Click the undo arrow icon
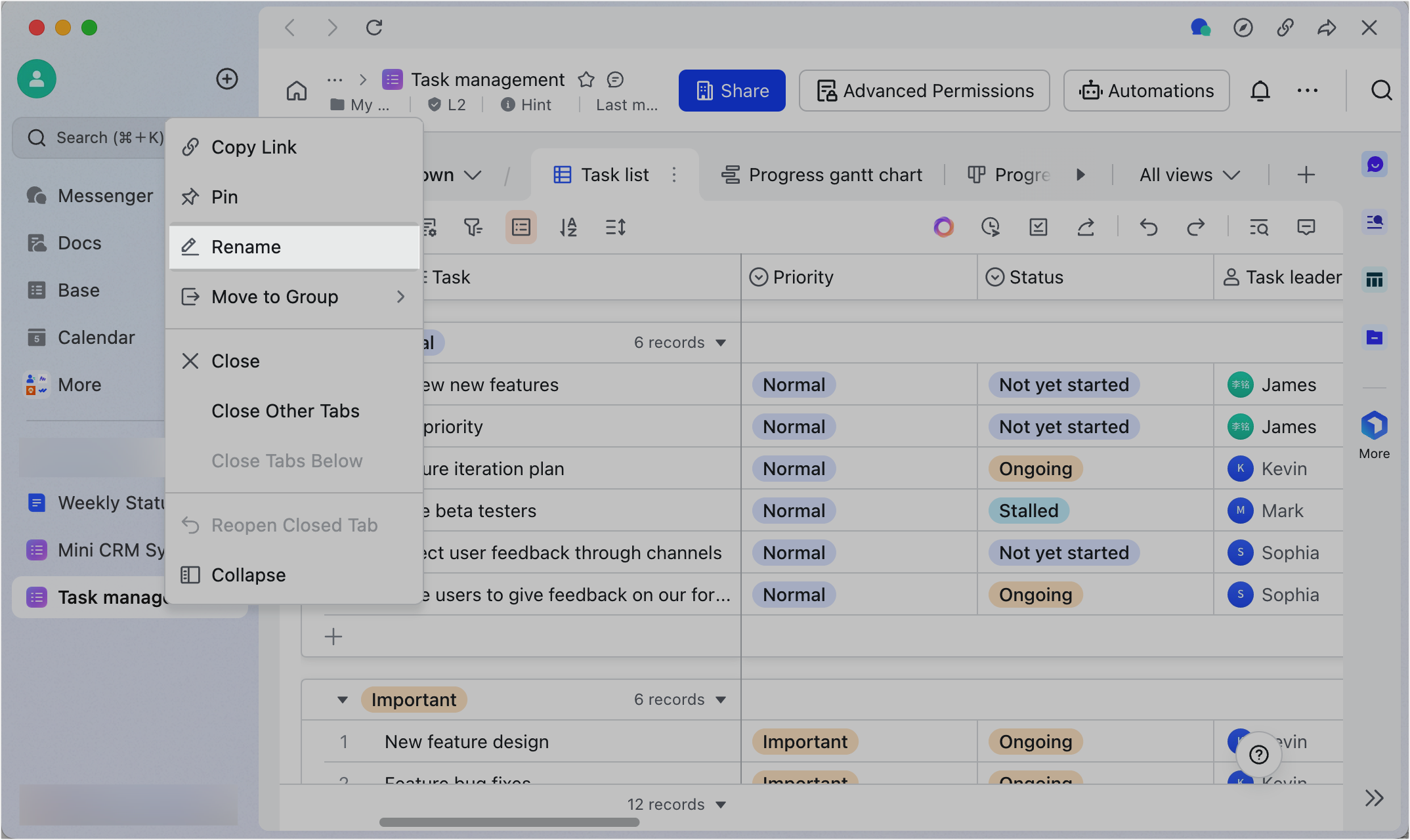Viewport: 1410px width, 840px height. pyautogui.click(x=1148, y=228)
